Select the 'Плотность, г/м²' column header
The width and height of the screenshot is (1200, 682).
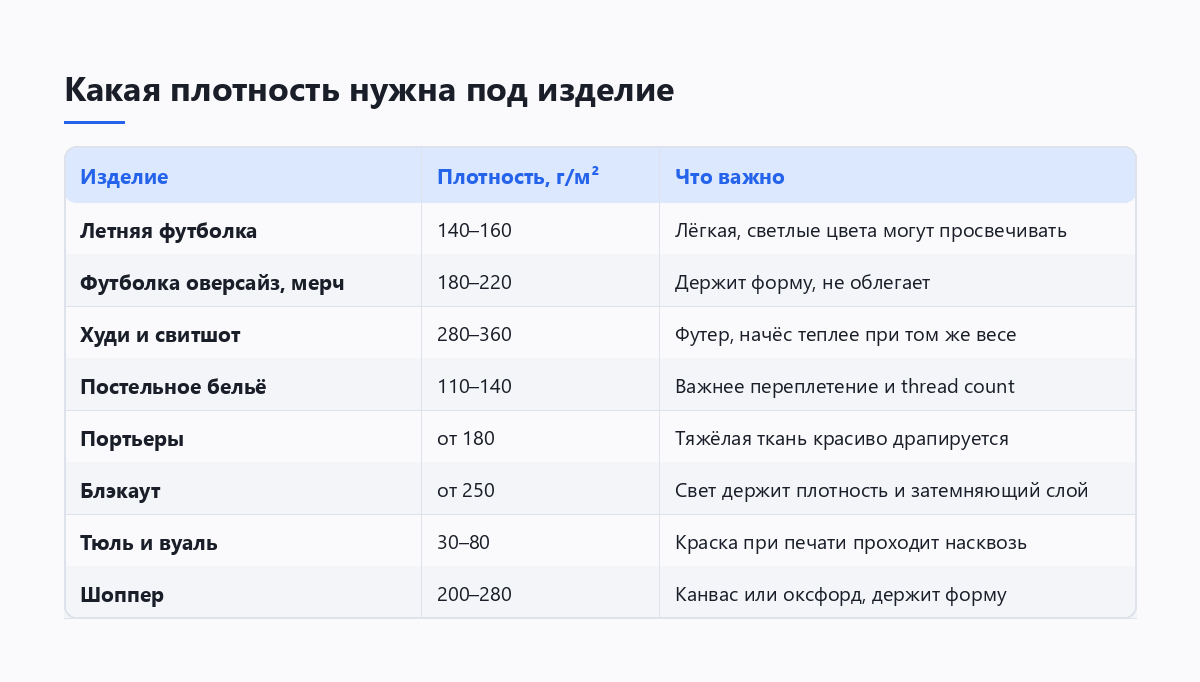tap(518, 177)
